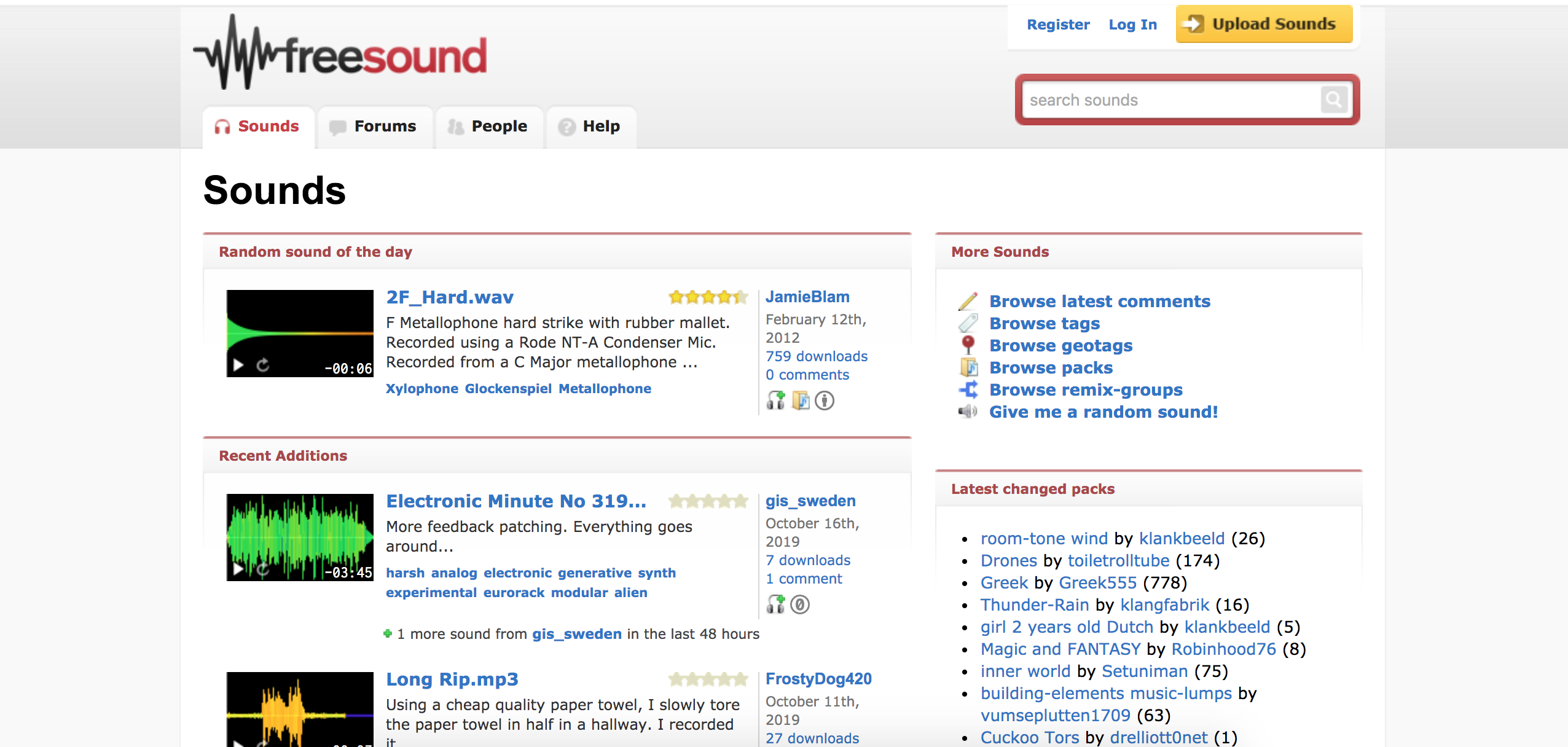Screen dimensions: 1568x747
Task: View Attribution license icon for 2F_Hard.wav
Action: point(825,401)
